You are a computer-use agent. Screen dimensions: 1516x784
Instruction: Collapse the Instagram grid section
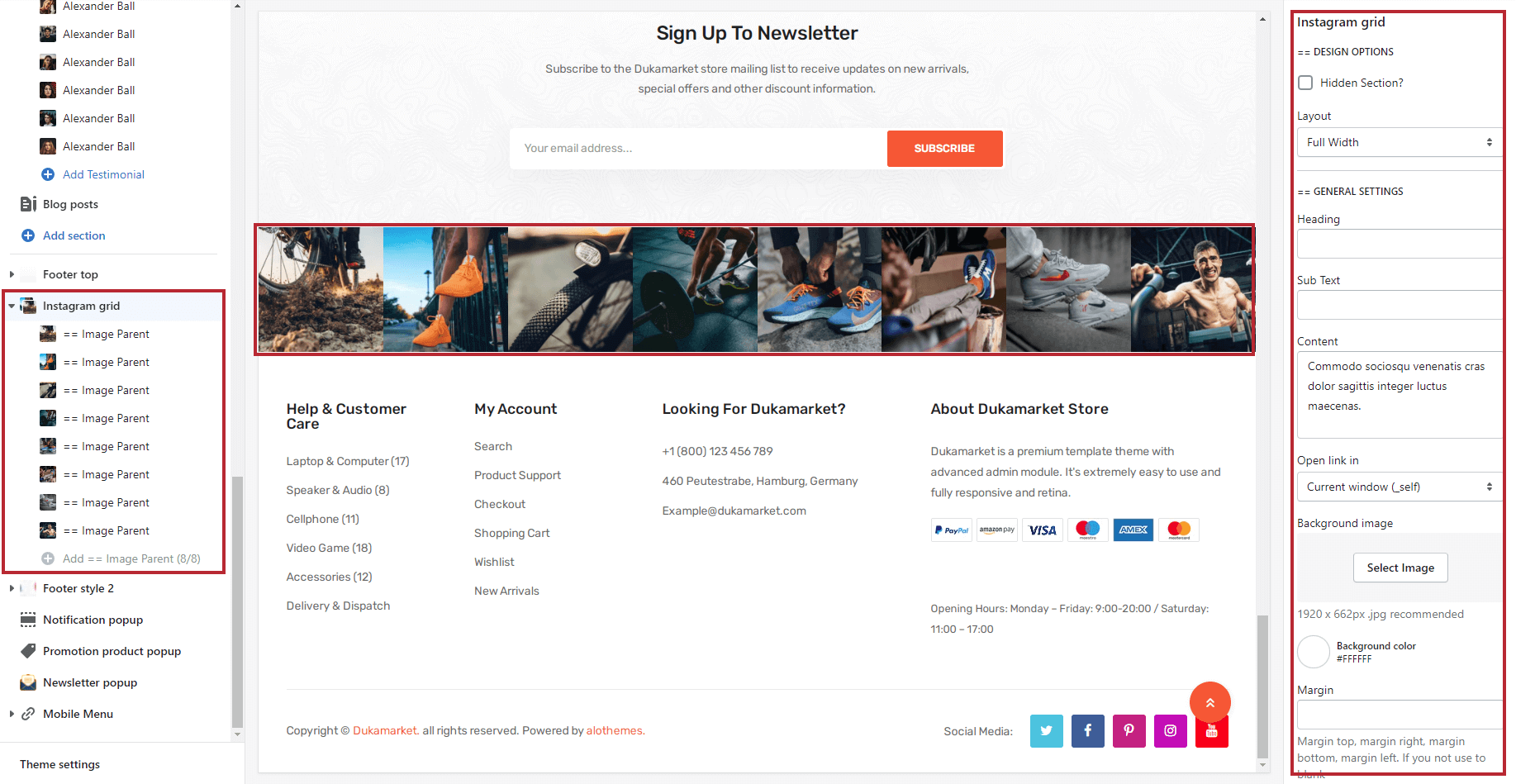coord(12,306)
